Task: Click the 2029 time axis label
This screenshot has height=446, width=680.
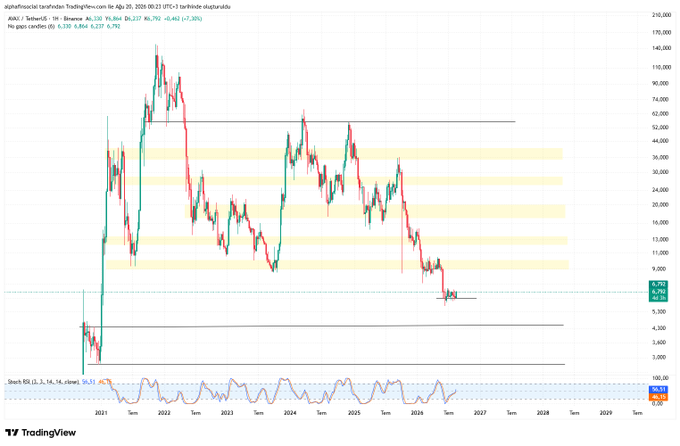Action: 606,413
